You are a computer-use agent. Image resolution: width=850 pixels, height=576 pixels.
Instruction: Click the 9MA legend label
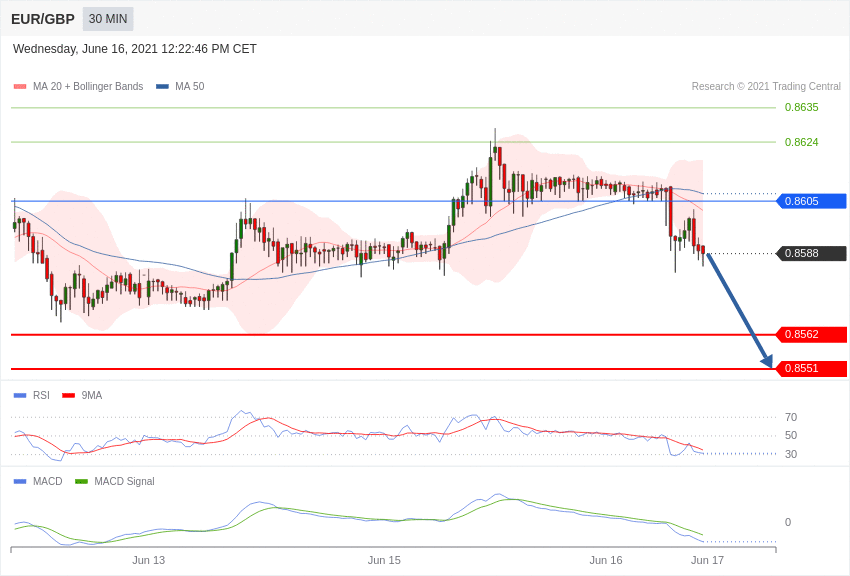pyautogui.click(x=92, y=396)
